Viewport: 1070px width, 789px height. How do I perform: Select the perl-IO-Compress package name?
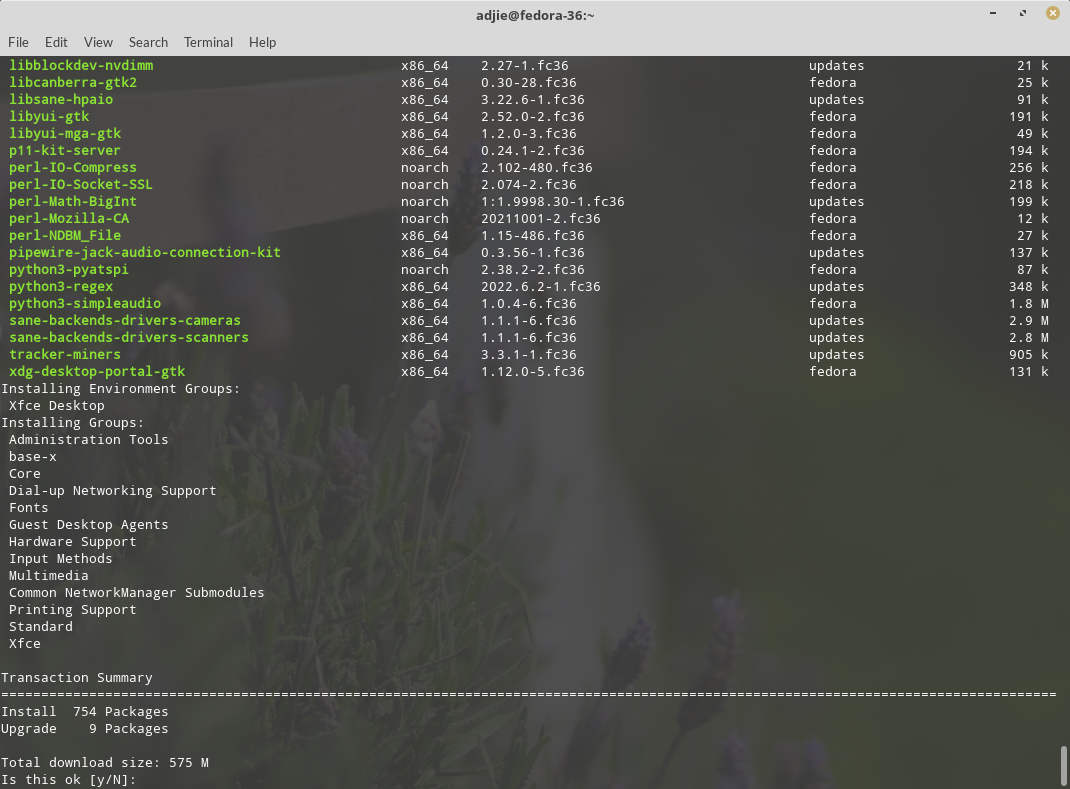[x=73, y=168]
